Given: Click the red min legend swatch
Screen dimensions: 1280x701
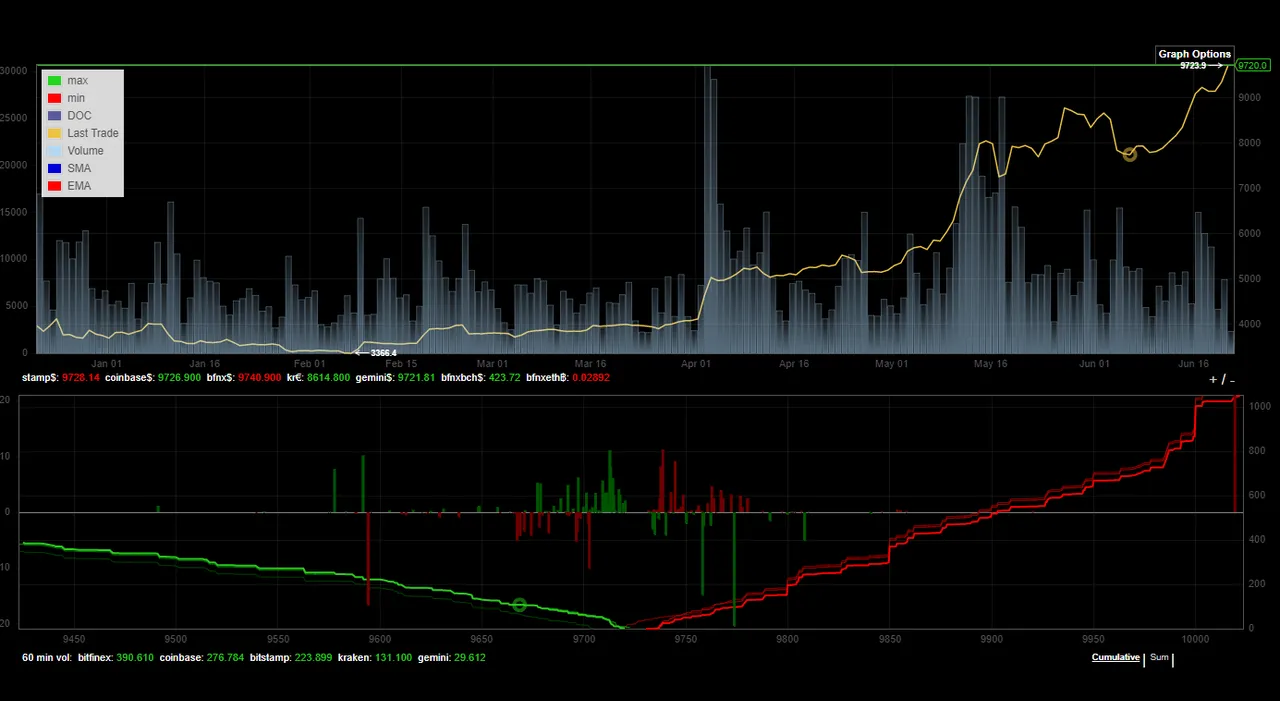Looking at the screenshot, I should pyautogui.click(x=55, y=98).
